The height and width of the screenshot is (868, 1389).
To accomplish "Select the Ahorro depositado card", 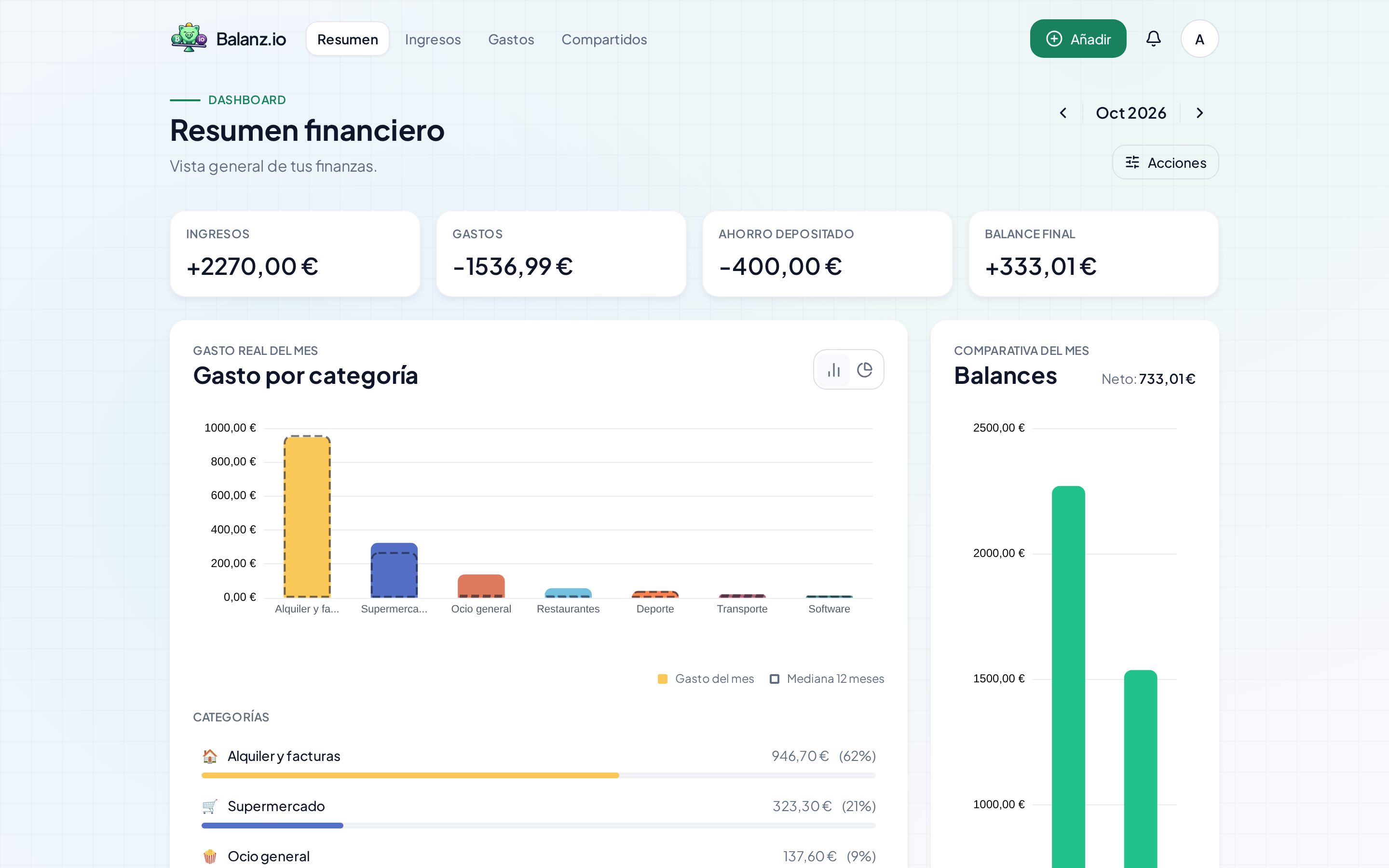I will (827, 254).
